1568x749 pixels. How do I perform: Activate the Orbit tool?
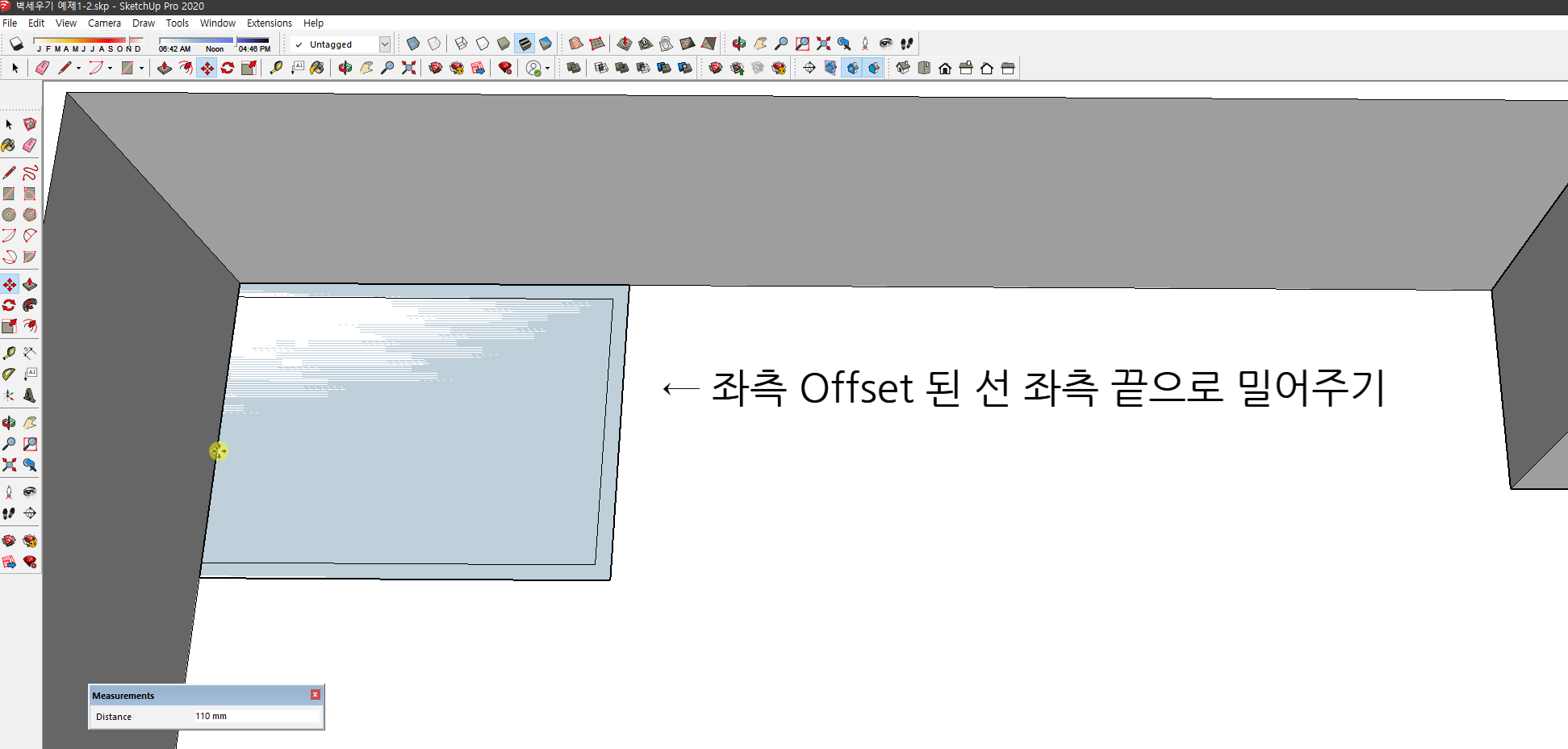[x=10, y=421]
